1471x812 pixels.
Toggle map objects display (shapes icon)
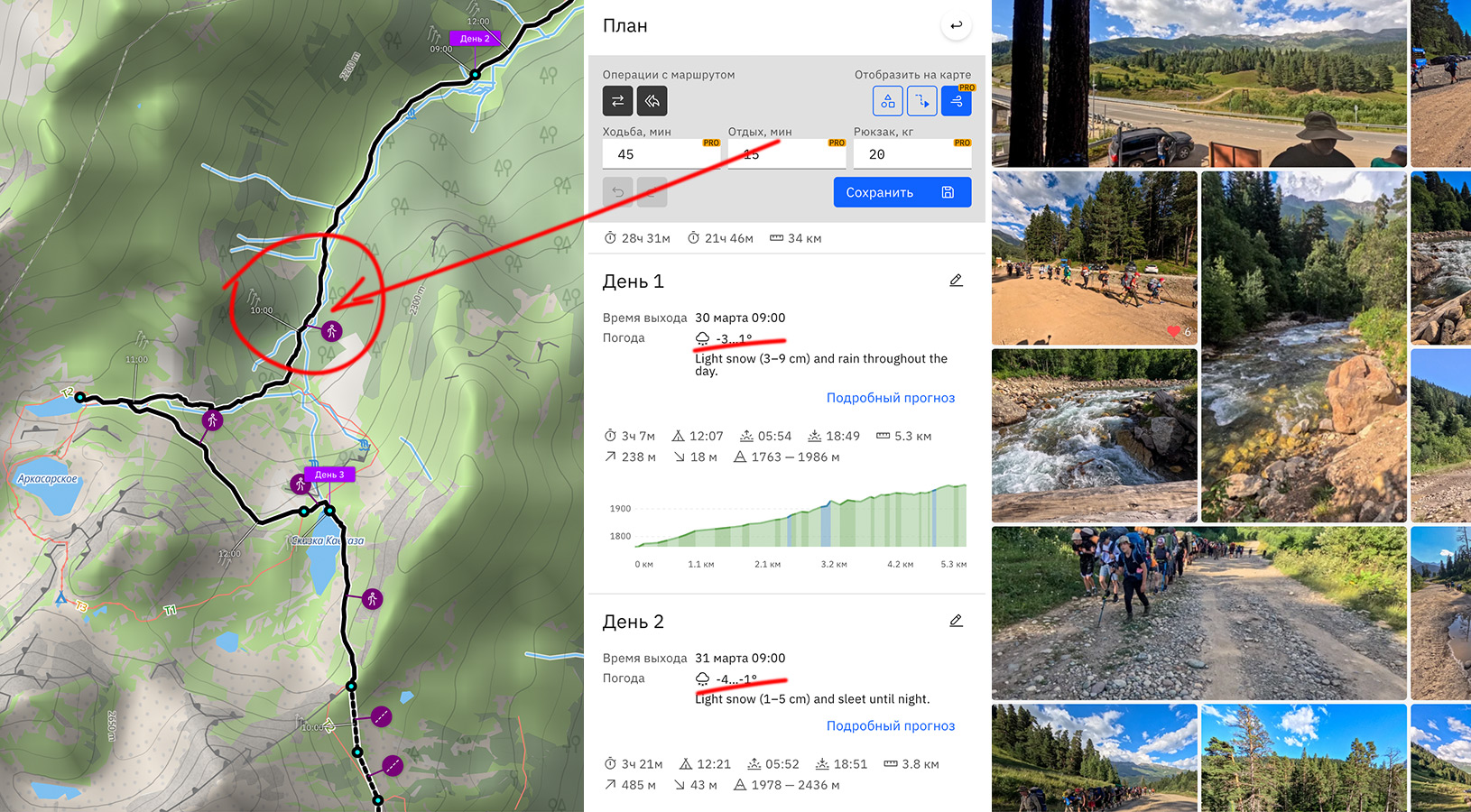tap(887, 101)
